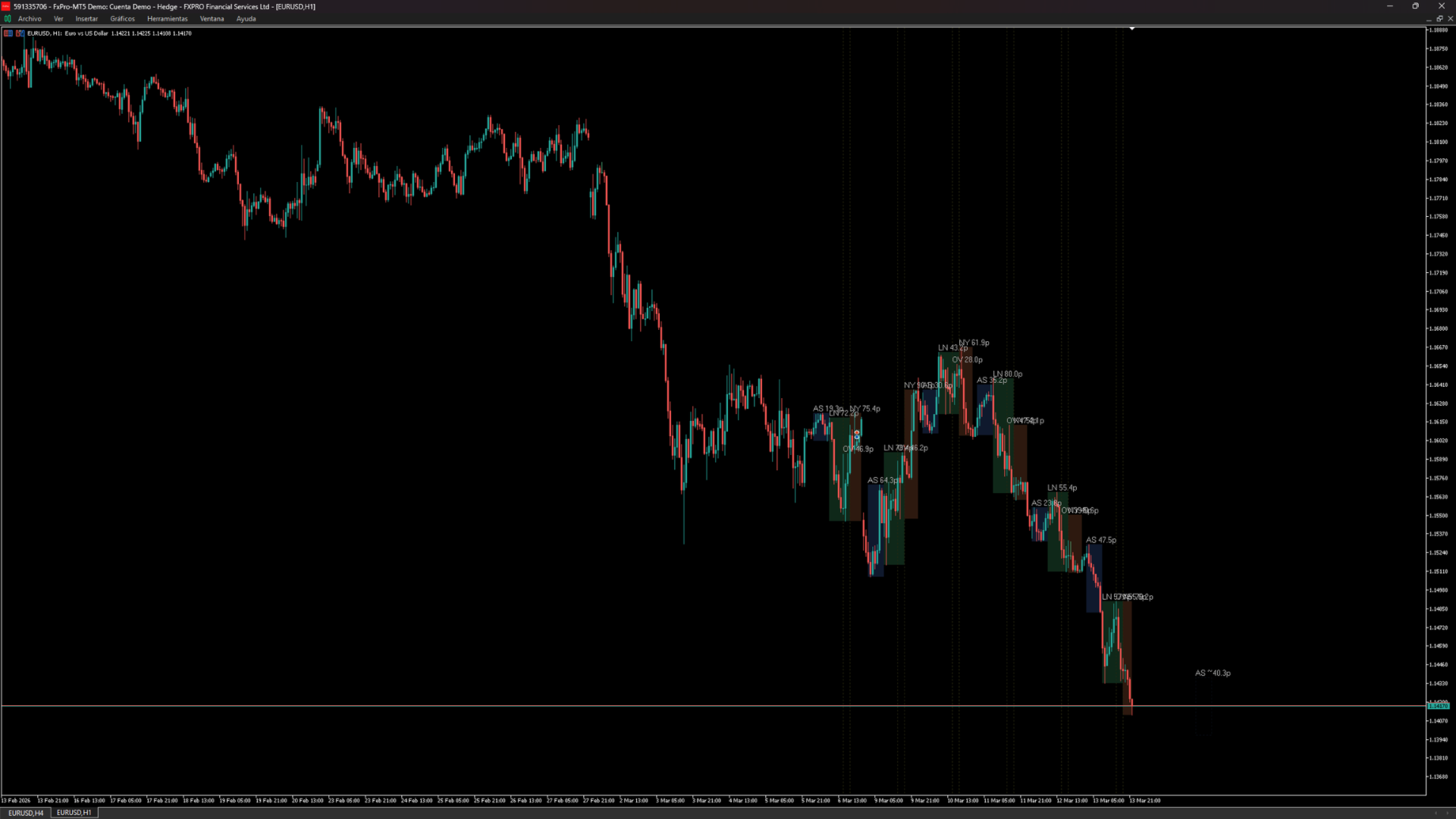Image resolution: width=1456 pixels, height=819 pixels.
Task: Expand the Herramientas menu
Action: pyautogui.click(x=167, y=19)
